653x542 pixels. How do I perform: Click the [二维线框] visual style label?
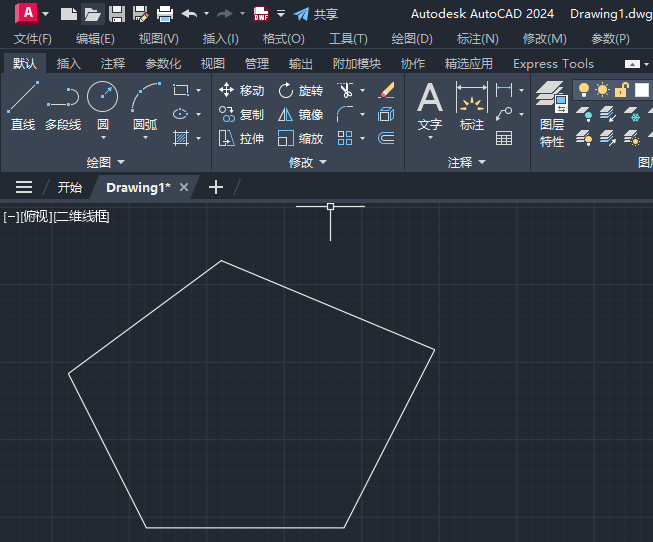[82, 216]
